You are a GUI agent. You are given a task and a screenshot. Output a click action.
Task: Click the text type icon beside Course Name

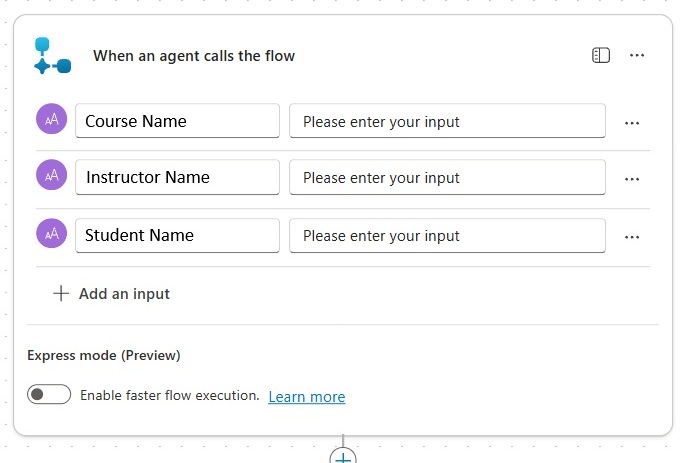[x=51, y=120]
